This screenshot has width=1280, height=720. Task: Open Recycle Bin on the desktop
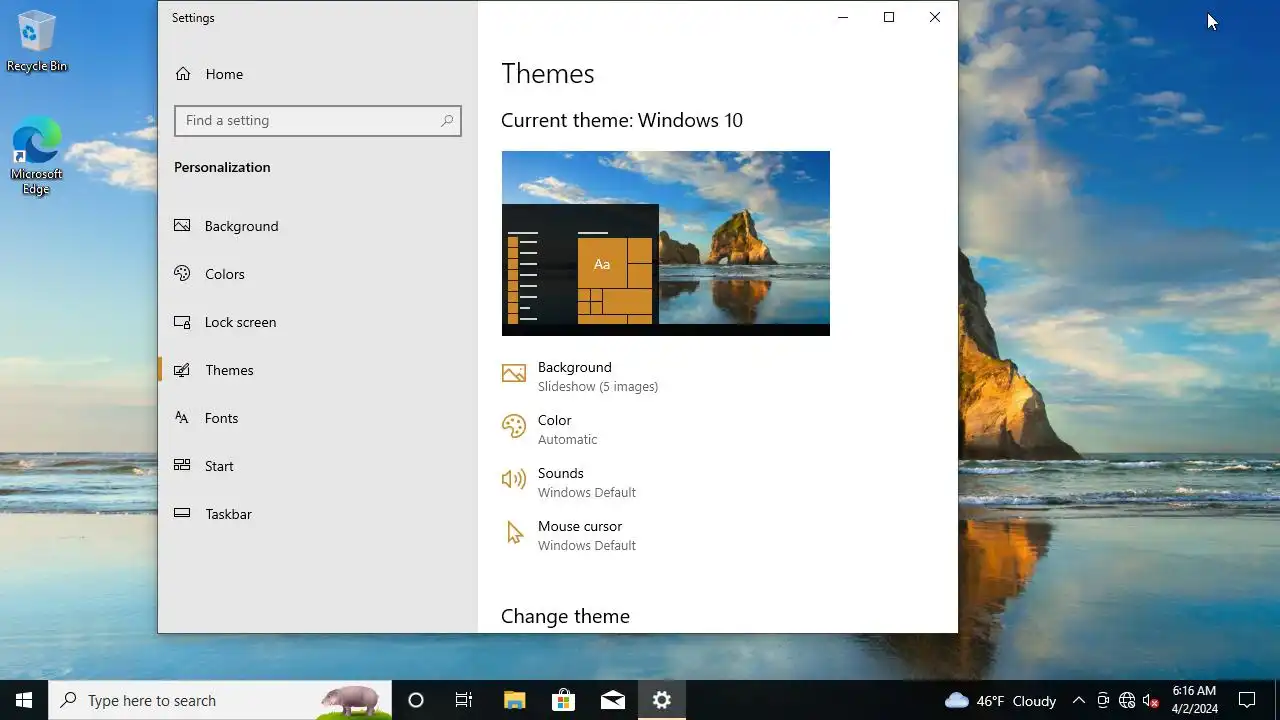pyautogui.click(x=37, y=42)
